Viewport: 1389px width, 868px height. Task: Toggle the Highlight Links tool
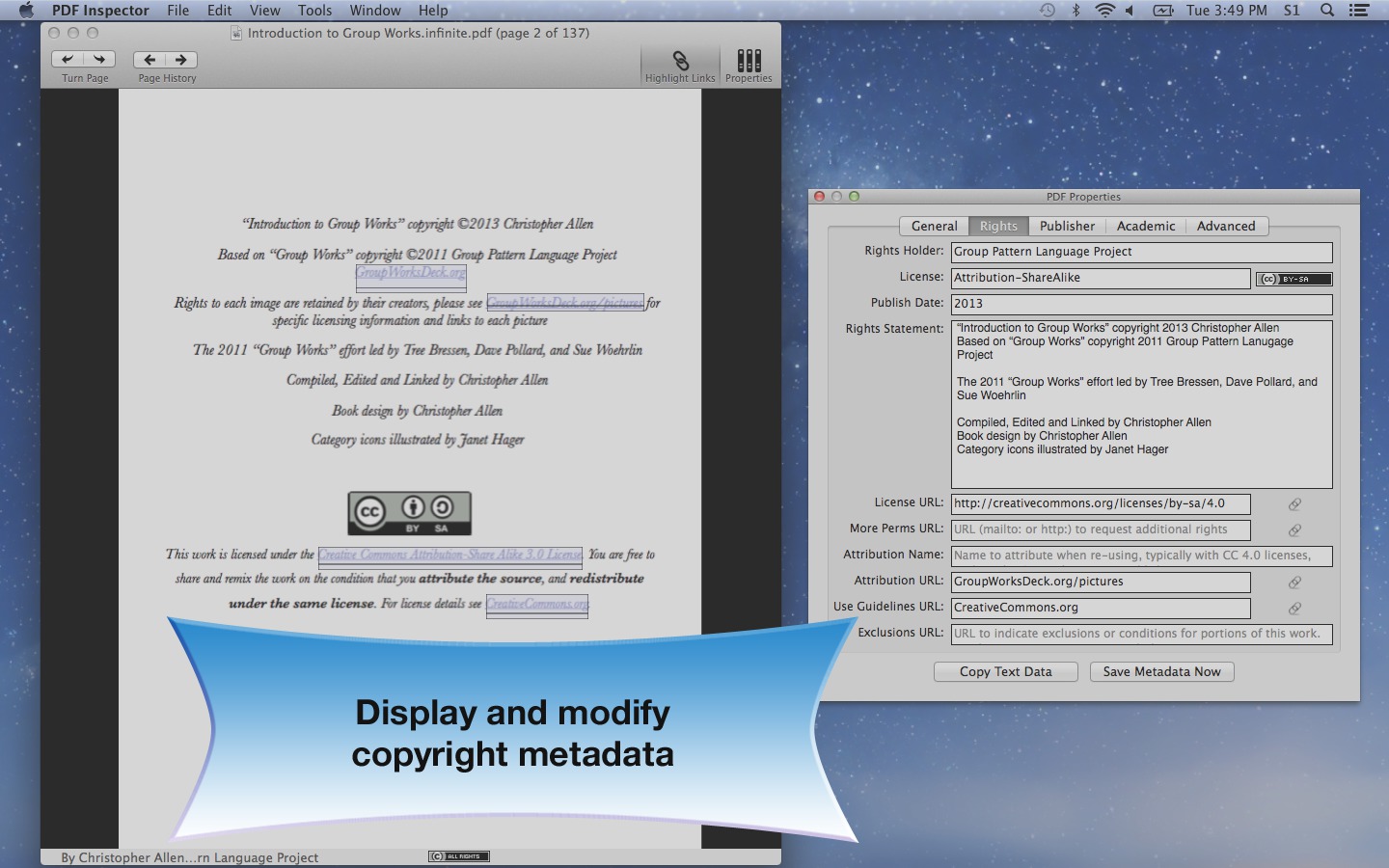tap(680, 63)
